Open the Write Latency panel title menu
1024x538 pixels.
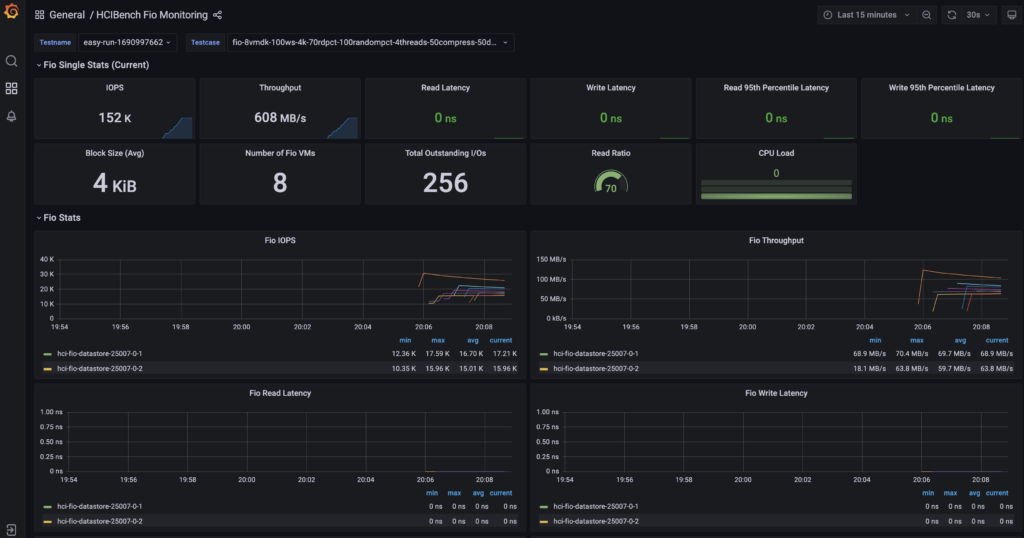(611, 87)
